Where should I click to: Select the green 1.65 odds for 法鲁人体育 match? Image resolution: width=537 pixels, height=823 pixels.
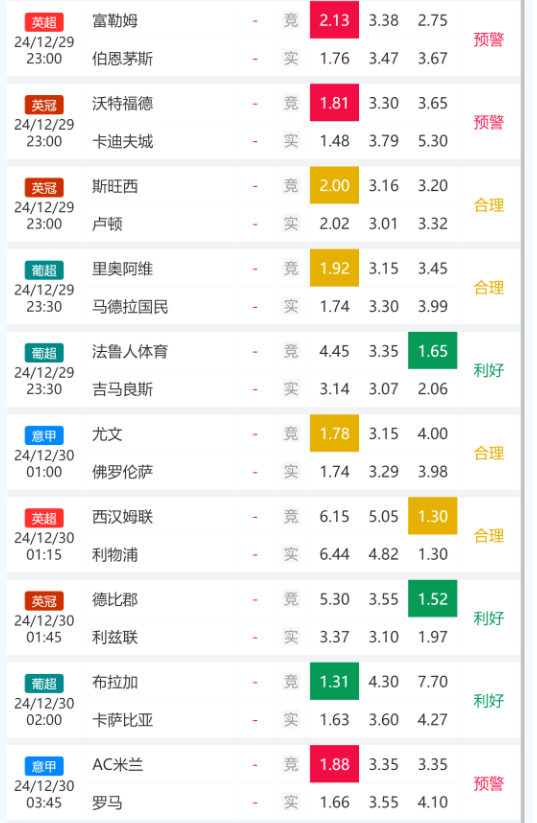tap(433, 351)
